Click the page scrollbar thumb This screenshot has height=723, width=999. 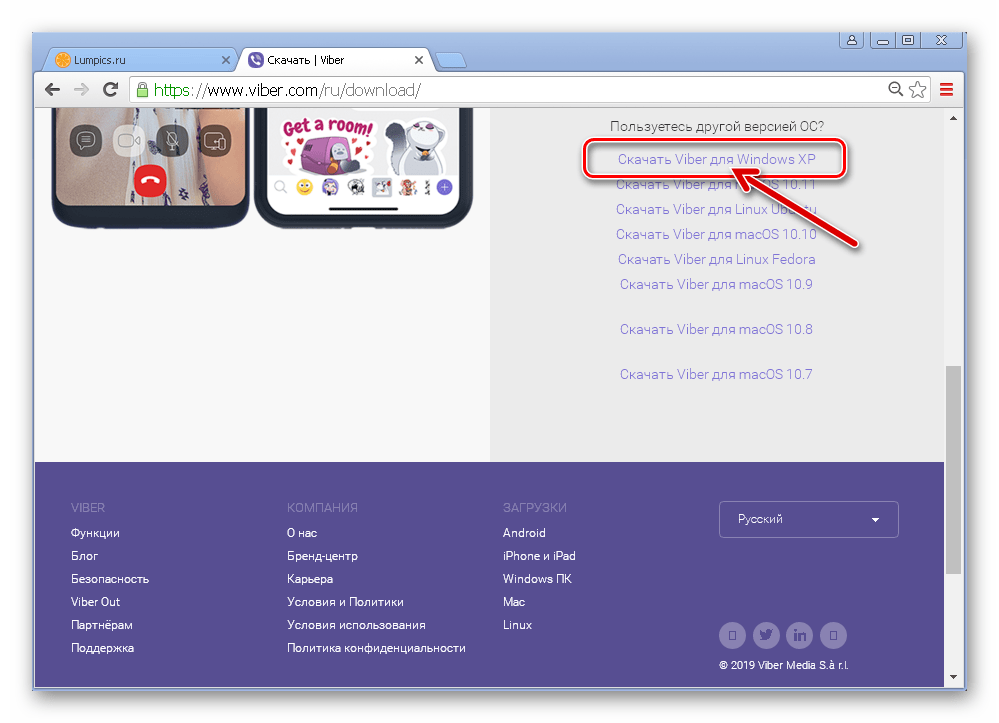coord(953,470)
